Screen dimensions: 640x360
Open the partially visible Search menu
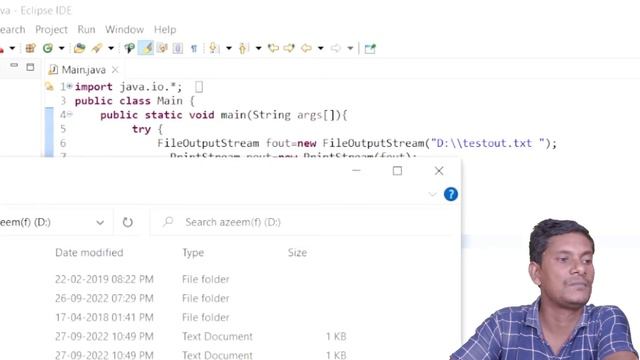(x=12, y=30)
